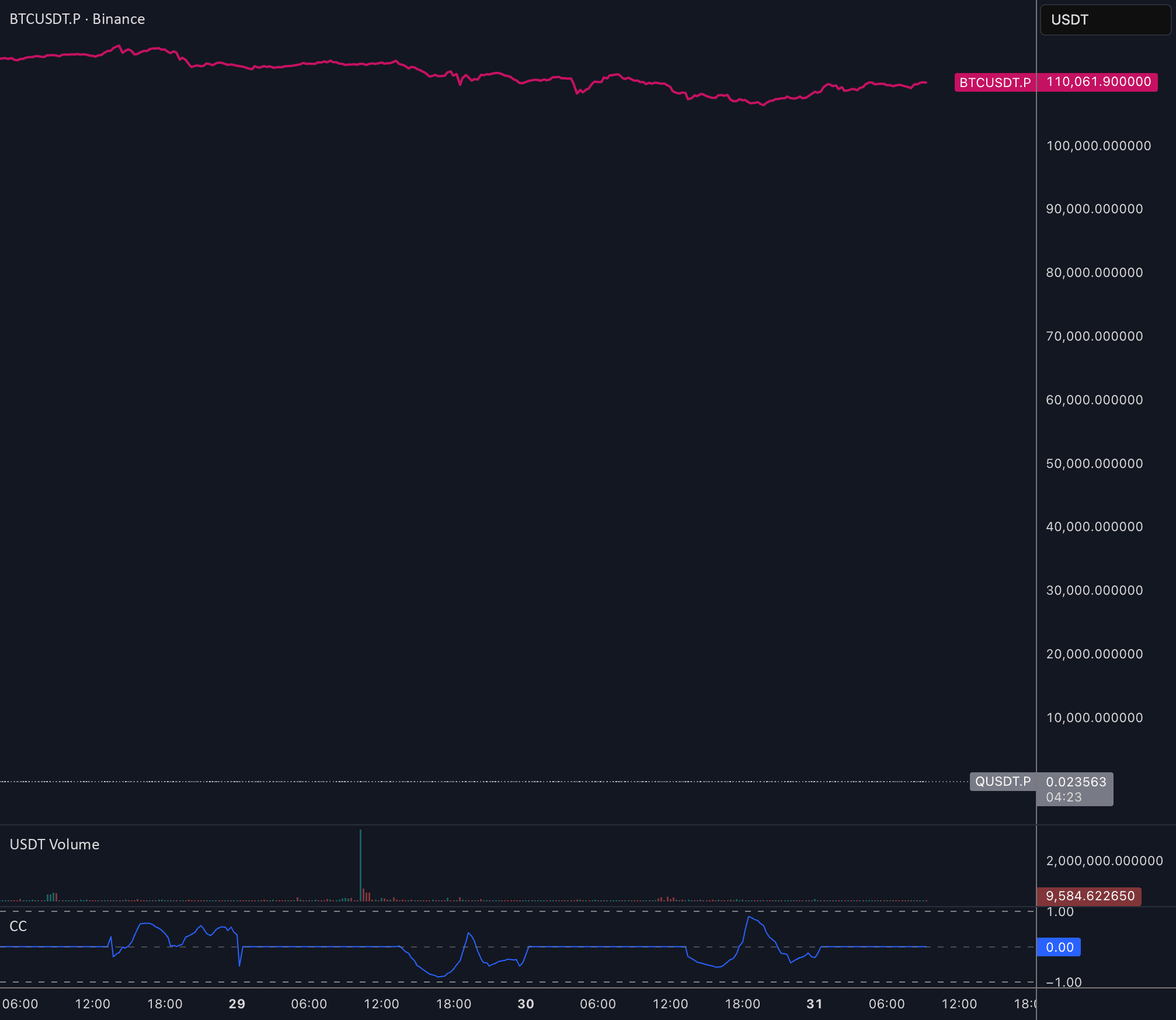Click date 30 on time axis
Viewport: 1176px width, 1020px height.
pos(526,1004)
